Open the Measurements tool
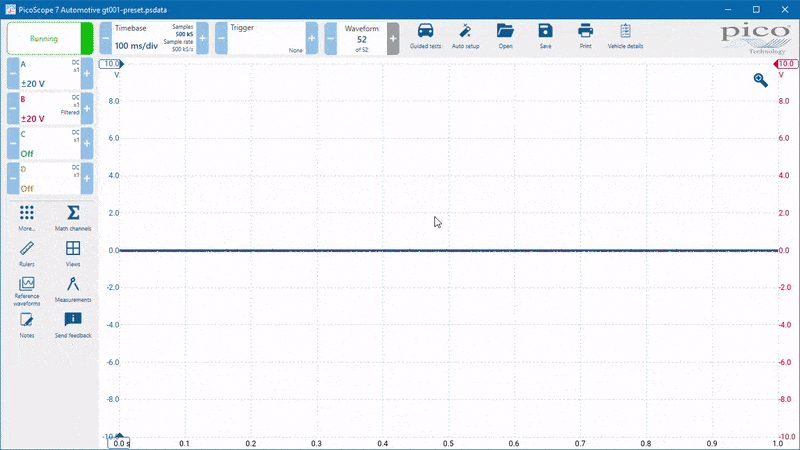This screenshot has height=450, width=800. coord(73,289)
